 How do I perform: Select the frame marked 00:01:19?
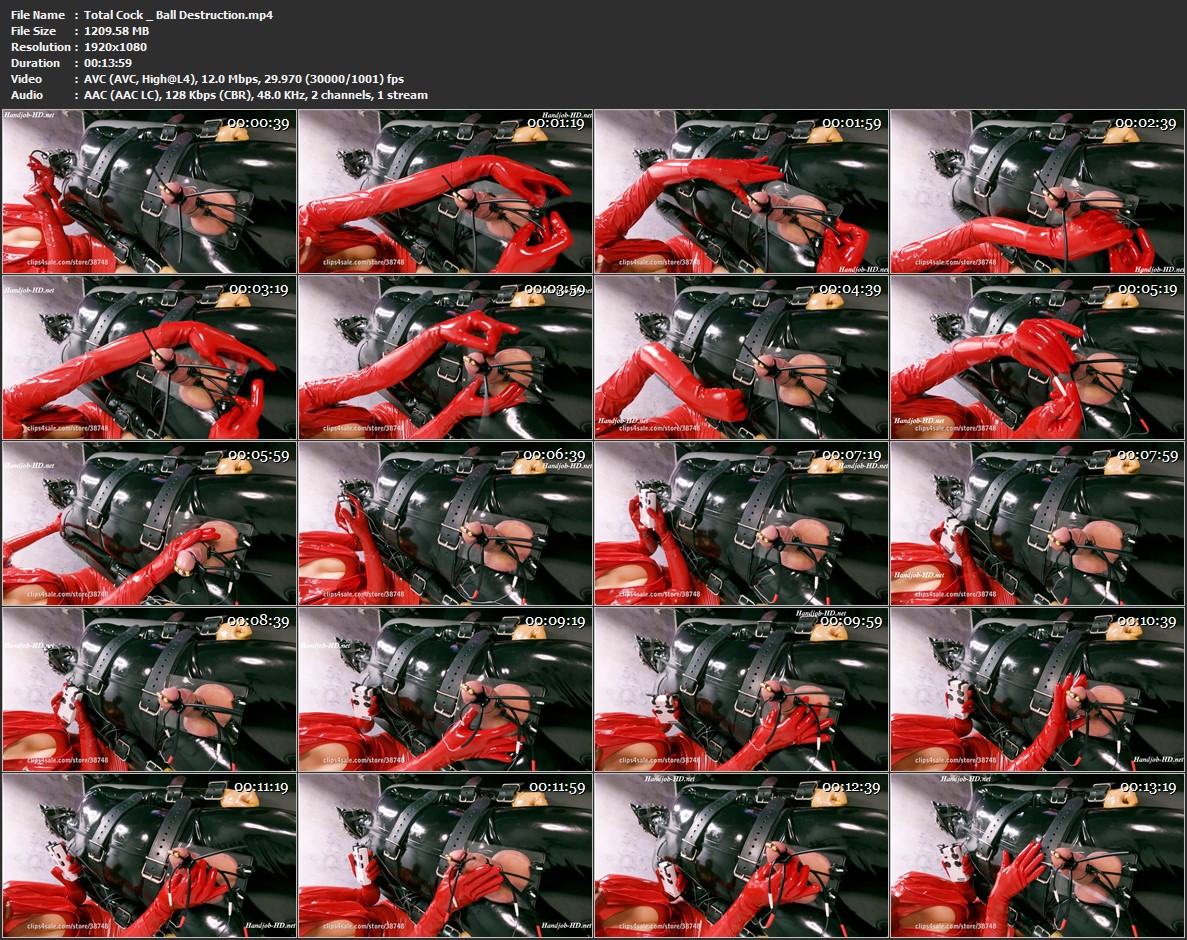click(445, 192)
